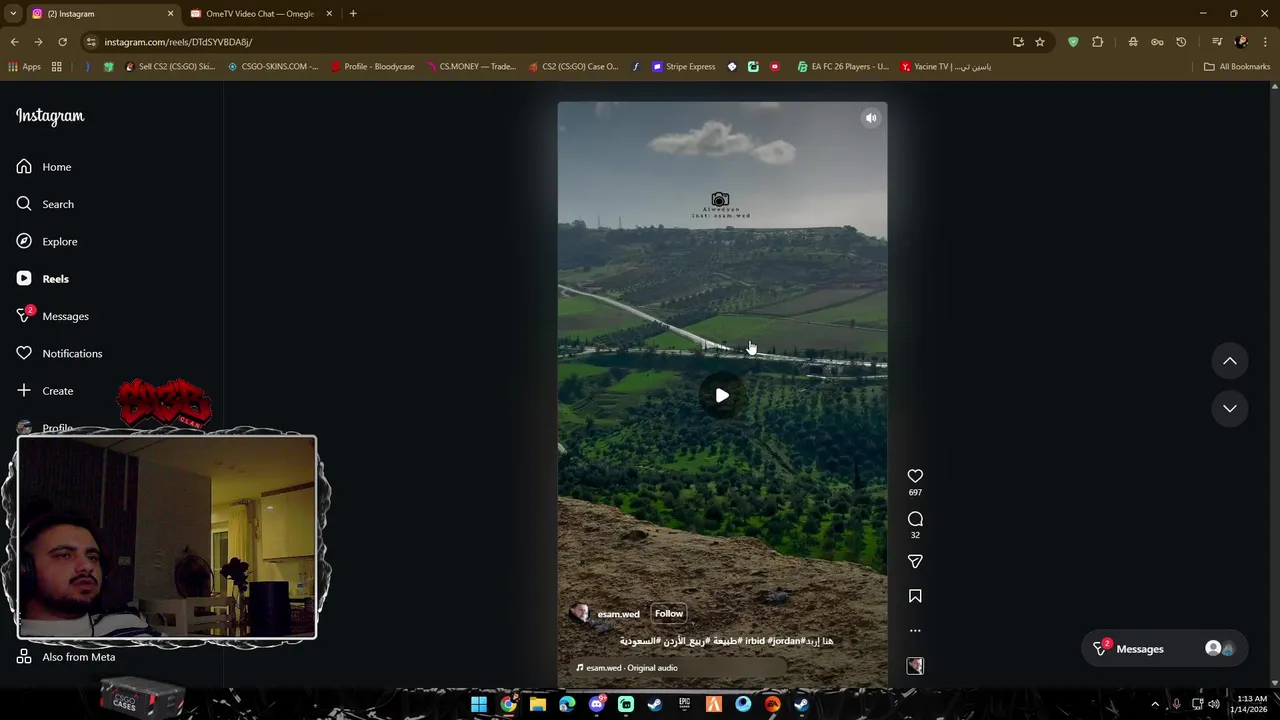The width and height of the screenshot is (1280, 720).
Task: Go to the Explore page
Action: pos(47,241)
